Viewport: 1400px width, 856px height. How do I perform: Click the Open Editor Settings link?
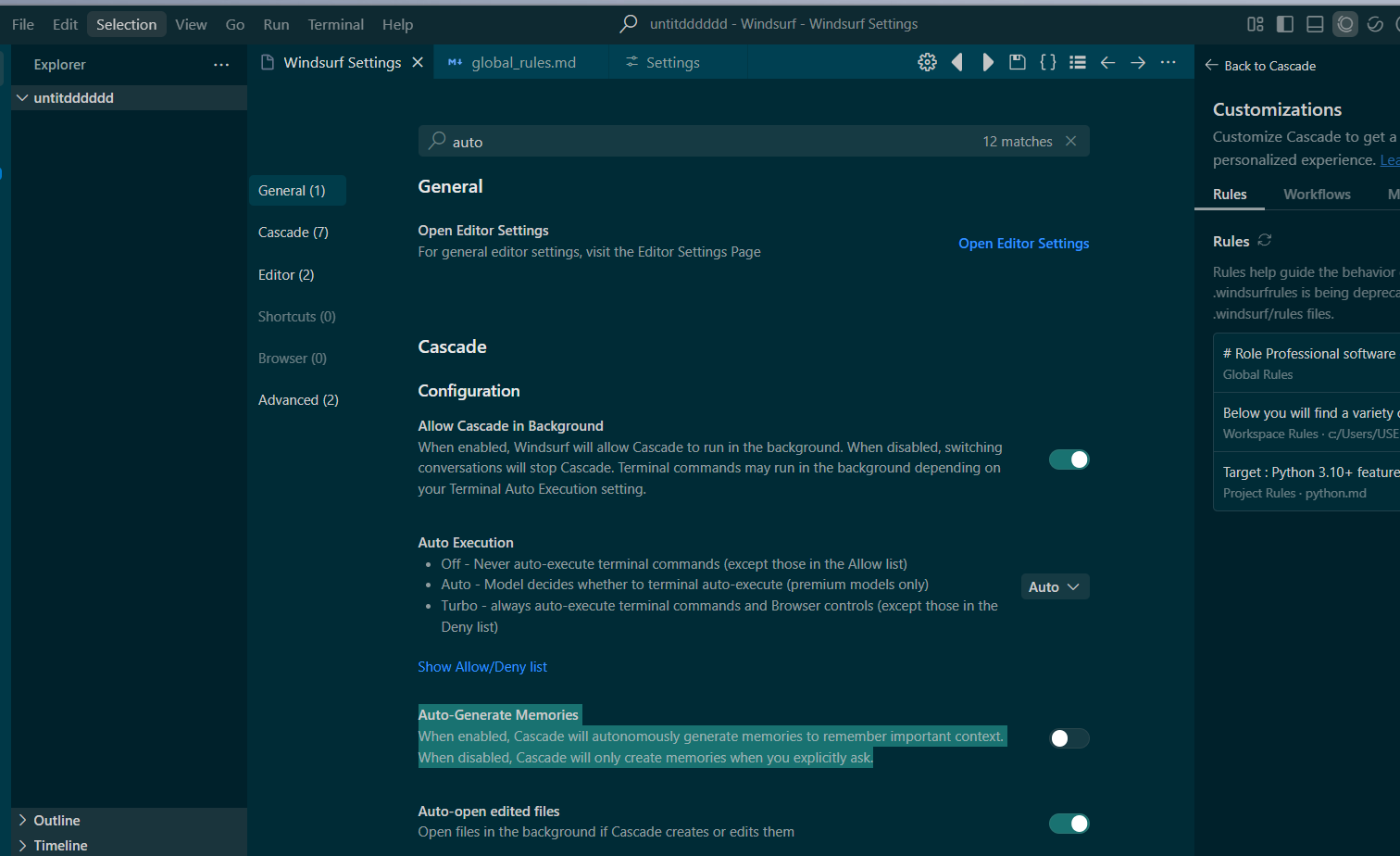tap(1023, 243)
